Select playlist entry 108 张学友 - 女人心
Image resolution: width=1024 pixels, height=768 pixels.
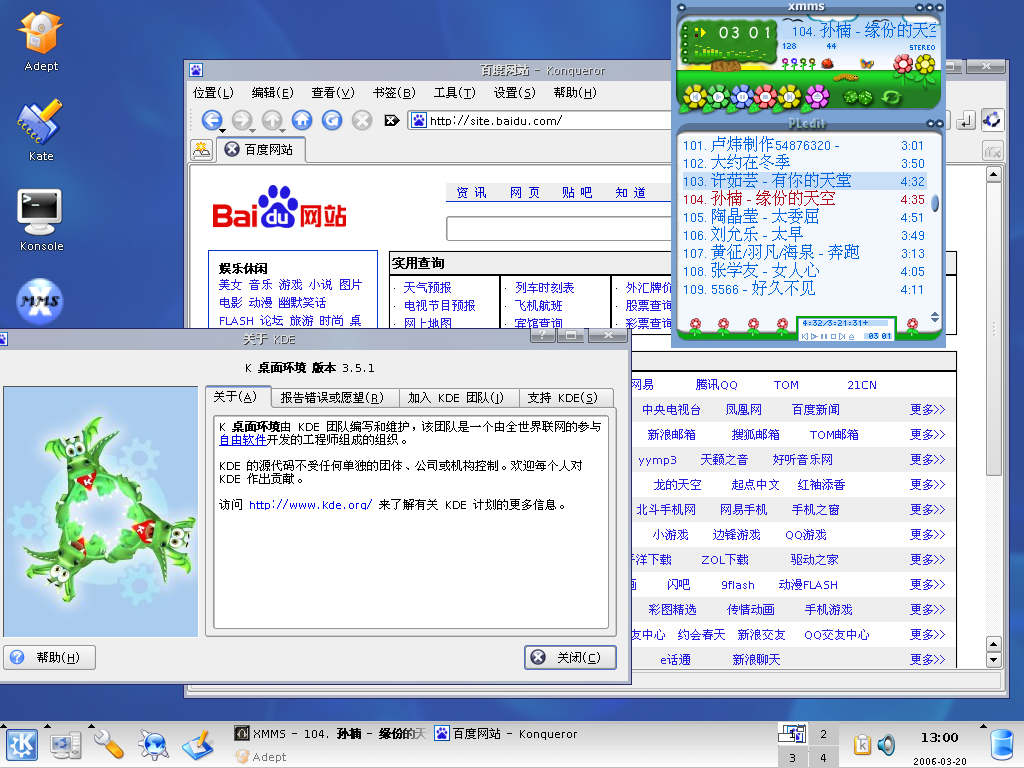804,271
